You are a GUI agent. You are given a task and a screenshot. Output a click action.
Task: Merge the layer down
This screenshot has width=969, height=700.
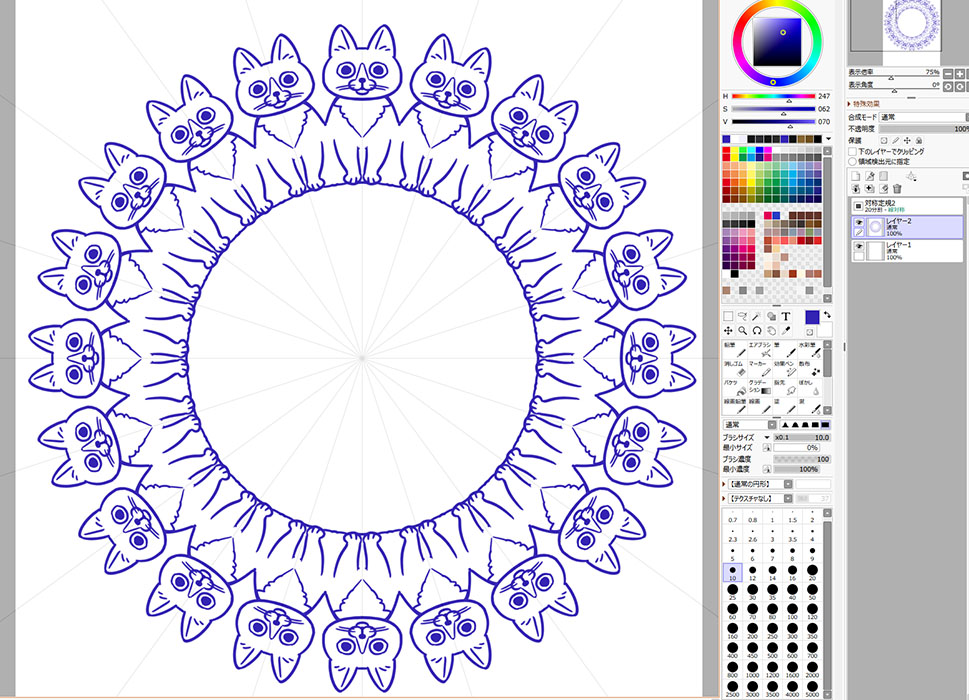[x=855, y=188]
